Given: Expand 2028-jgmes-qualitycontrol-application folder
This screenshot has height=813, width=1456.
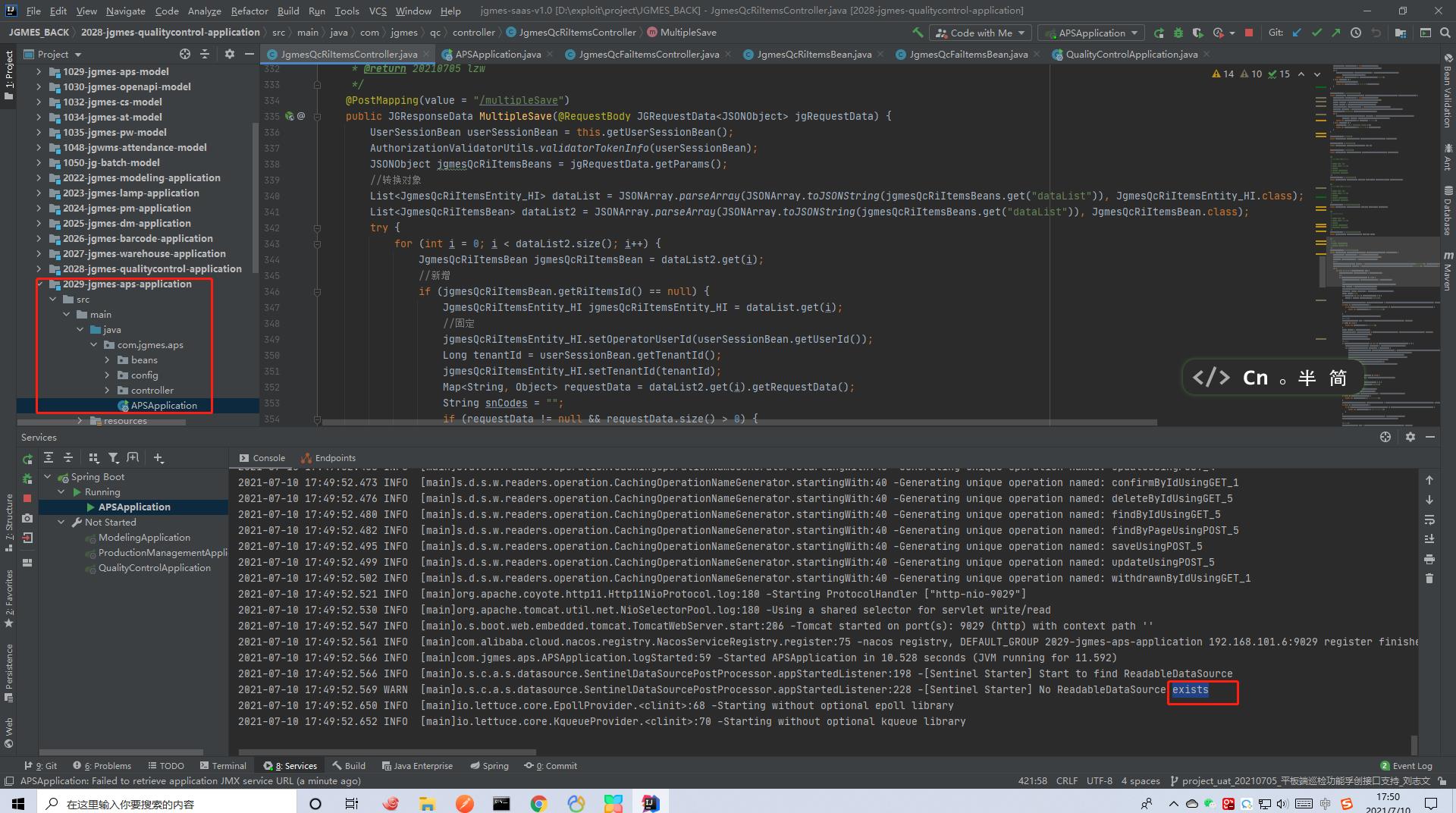Looking at the screenshot, I should coord(39,268).
